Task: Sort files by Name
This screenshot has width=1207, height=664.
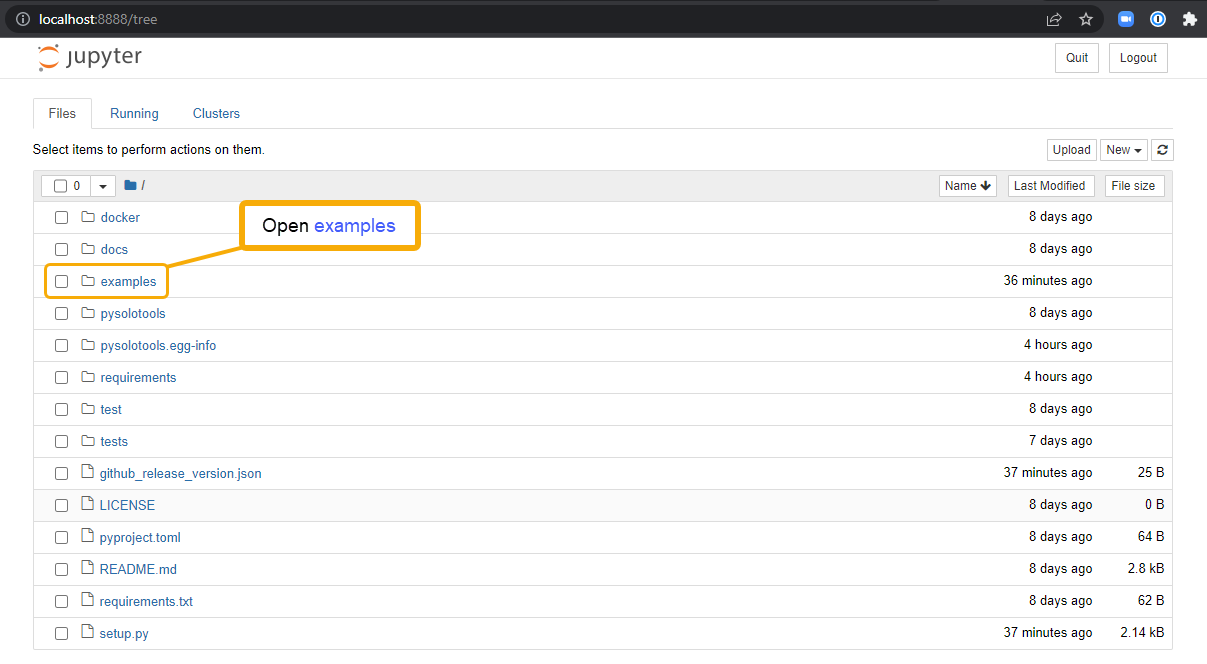Action: (x=967, y=186)
